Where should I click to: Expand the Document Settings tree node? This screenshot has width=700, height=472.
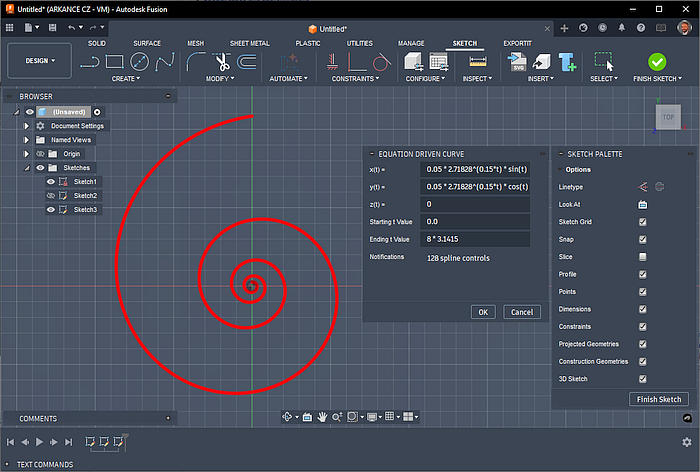[x=27, y=126]
